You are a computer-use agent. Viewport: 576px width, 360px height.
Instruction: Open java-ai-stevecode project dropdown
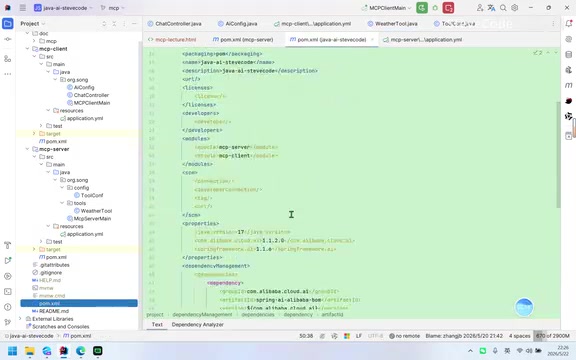pos(63,8)
